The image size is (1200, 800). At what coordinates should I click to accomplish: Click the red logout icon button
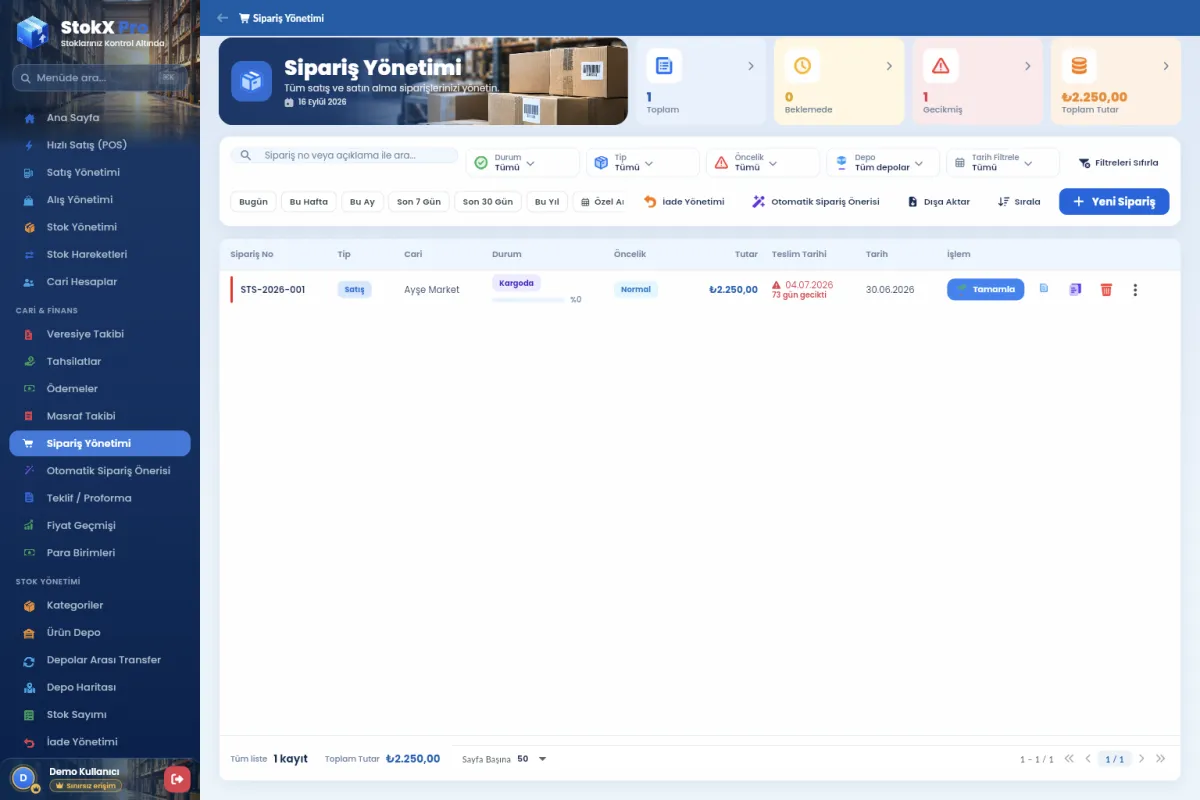[177, 778]
